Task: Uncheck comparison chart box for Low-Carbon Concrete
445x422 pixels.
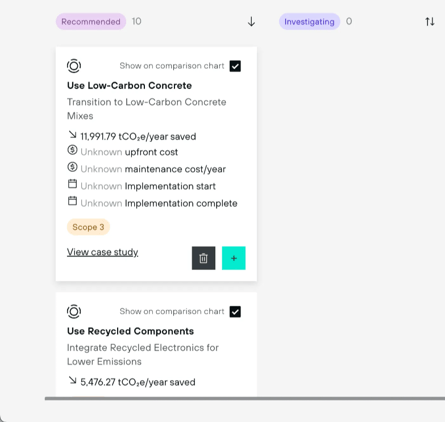Action: click(x=235, y=66)
